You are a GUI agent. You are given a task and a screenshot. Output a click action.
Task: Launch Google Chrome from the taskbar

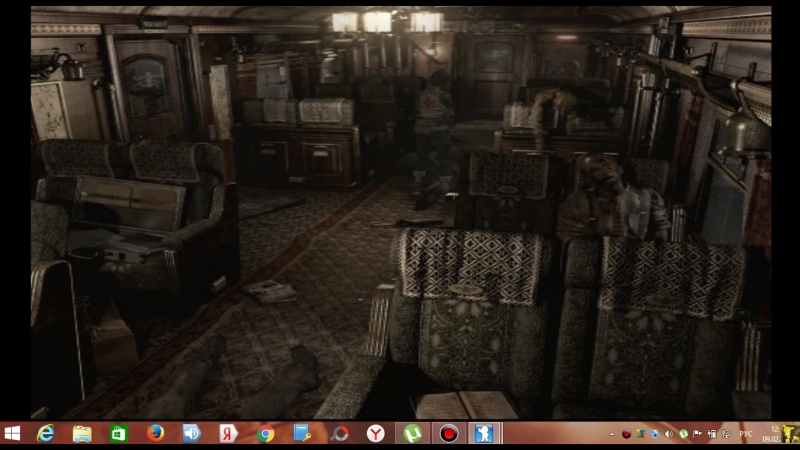pyautogui.click(x=265, y=434)
